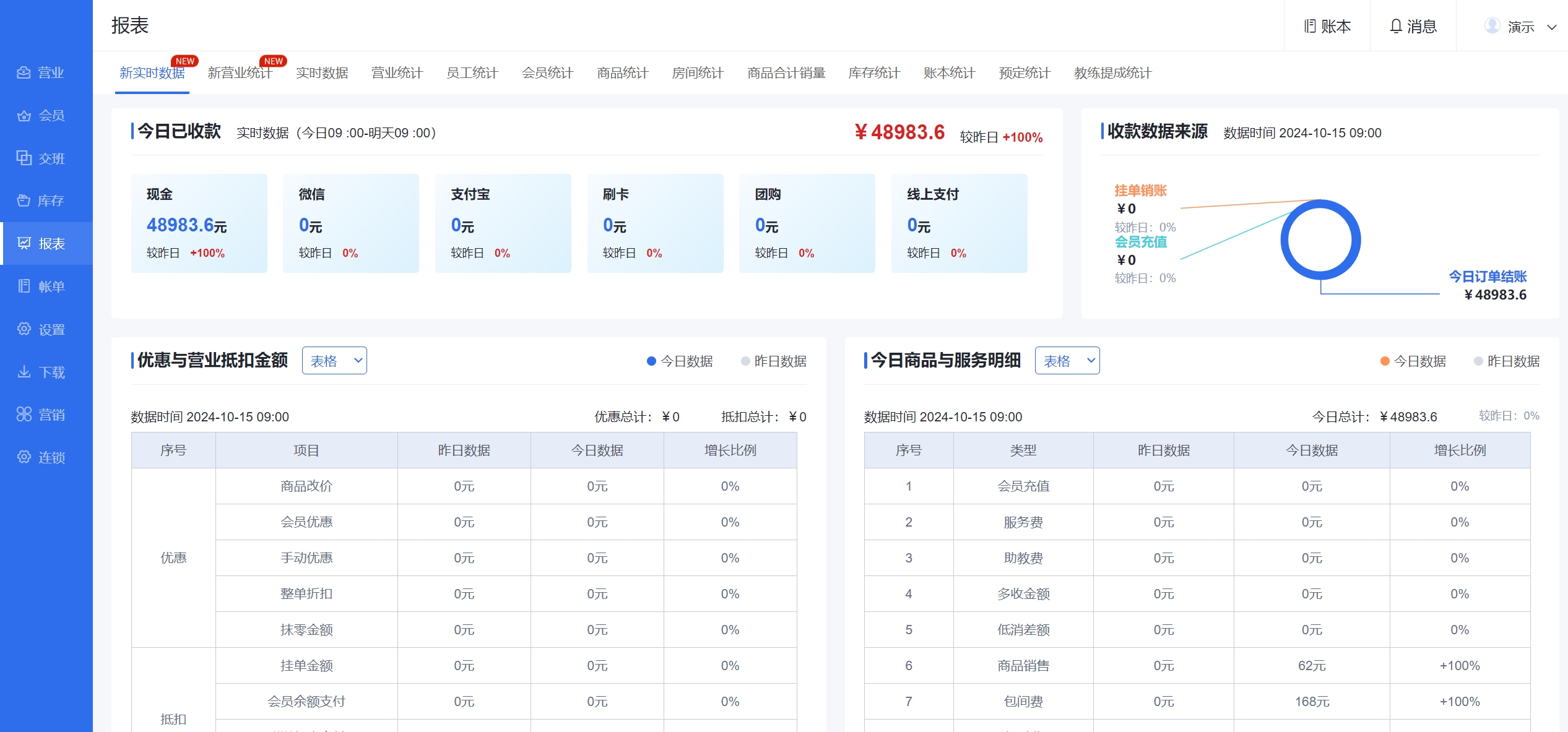Click the 账本 button in header
Viewport: 1568px width, 732px height.
tap(1327, 27)
